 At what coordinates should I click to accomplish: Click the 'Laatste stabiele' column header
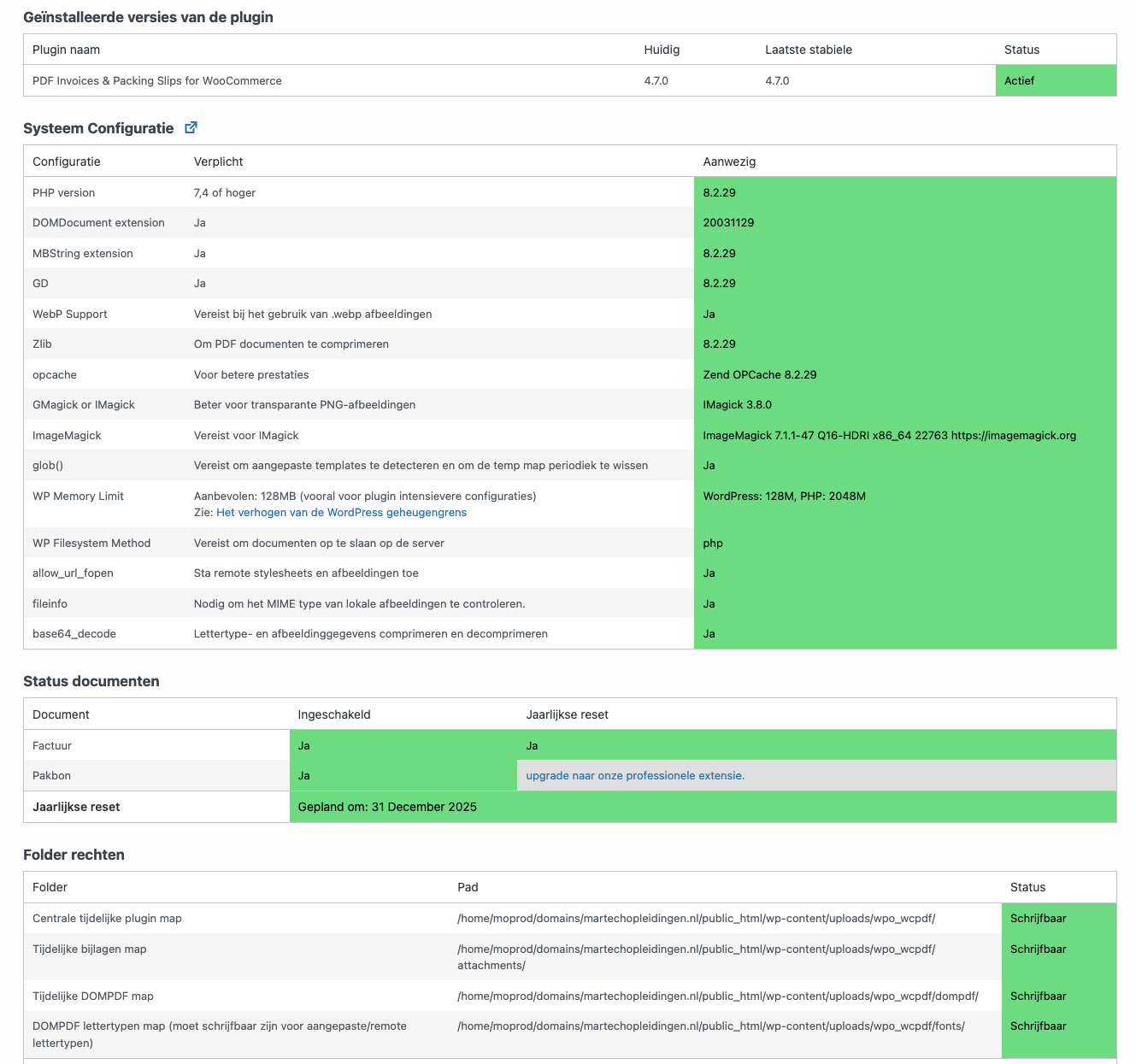809,50
